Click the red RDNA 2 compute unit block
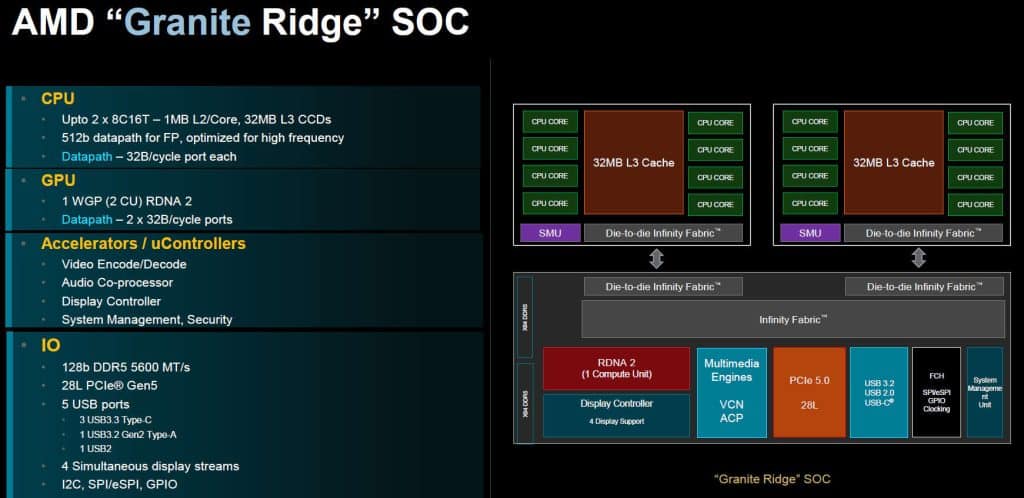The width and height of the screenshot is (1024, 498). [616, 368]
